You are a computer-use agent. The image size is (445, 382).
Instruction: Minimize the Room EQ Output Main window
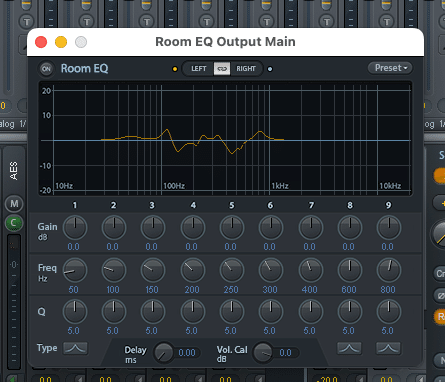(61, 42)
